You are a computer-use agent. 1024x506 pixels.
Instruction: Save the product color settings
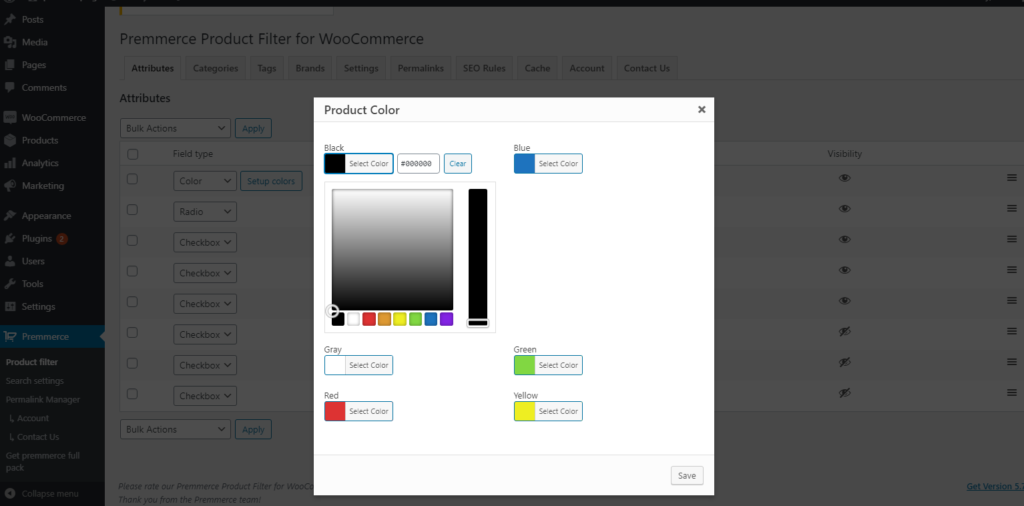coord(686,476)
